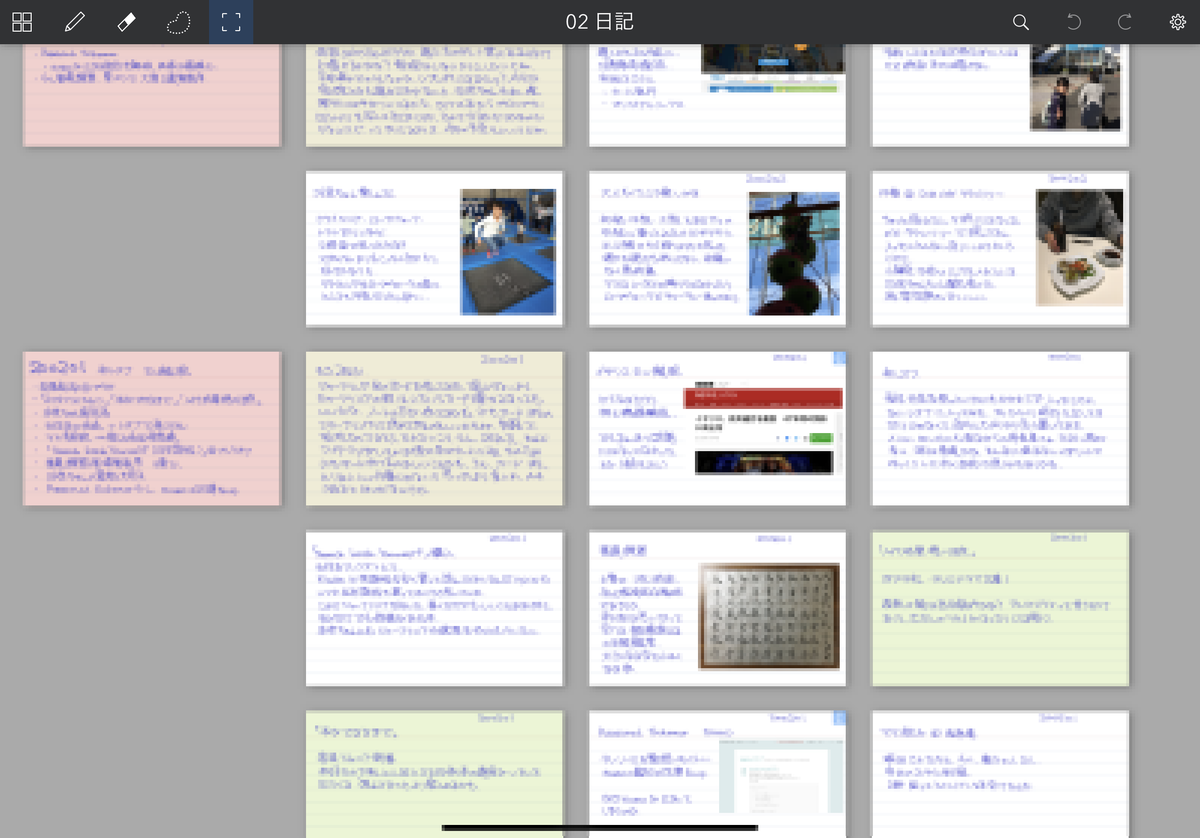The width and height of the screenshot is (1200, 838).
Task: Select the yellow-green note titled 'いつもの扉'
Action: tap(1000, 607)
